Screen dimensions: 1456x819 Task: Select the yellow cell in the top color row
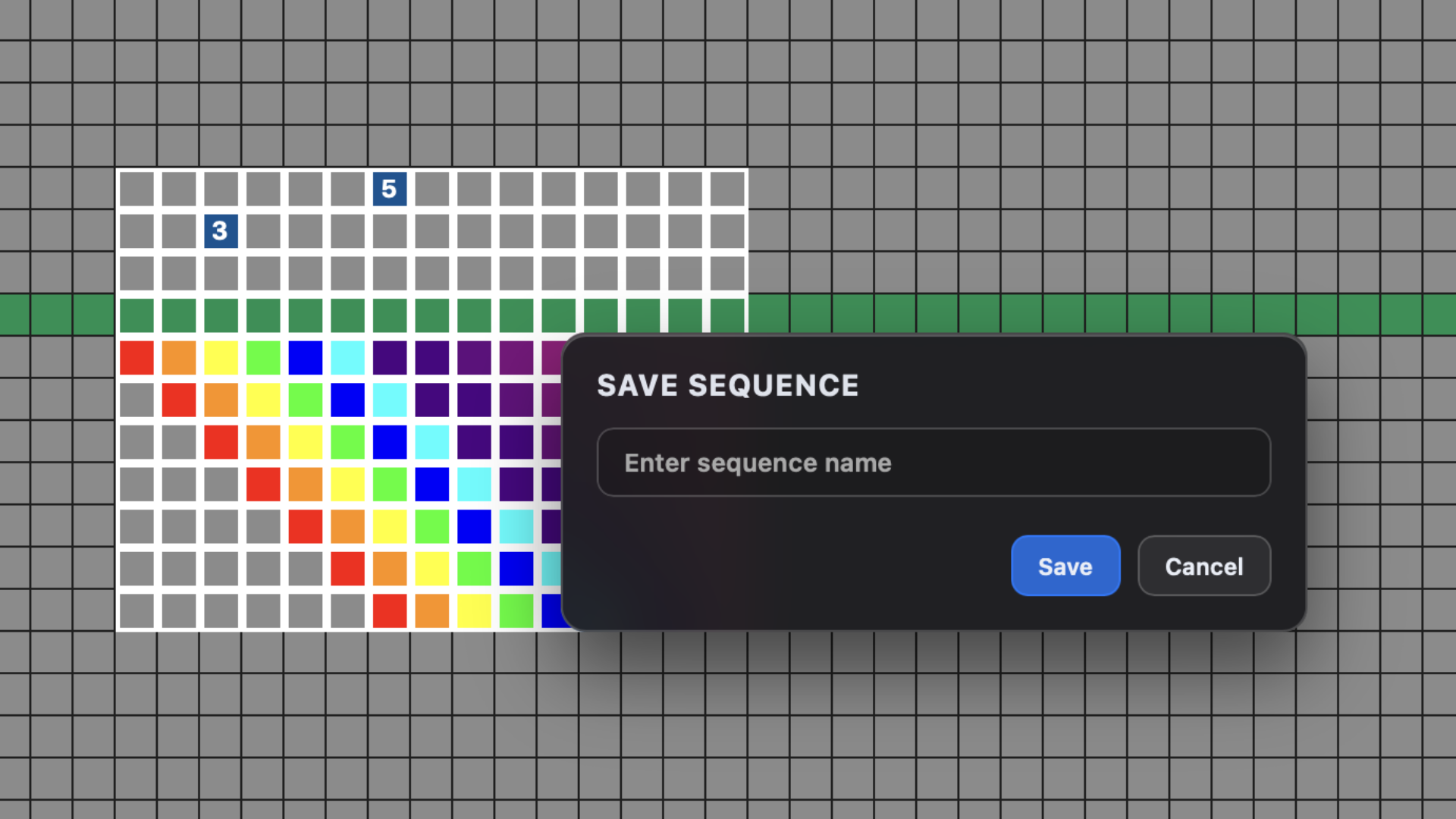coord(221,357)
